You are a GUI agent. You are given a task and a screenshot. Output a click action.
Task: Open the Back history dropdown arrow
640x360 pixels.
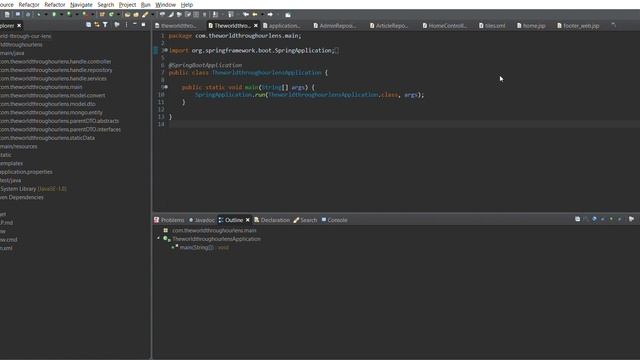point(262,14)
